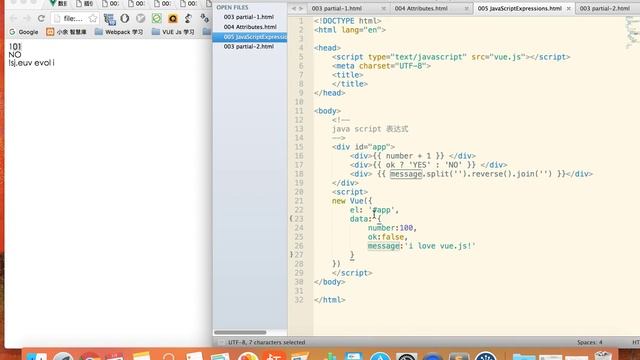Screen dimensions: 640x360
Task: Click ok:false on line 25
Action: click(387, 237)
